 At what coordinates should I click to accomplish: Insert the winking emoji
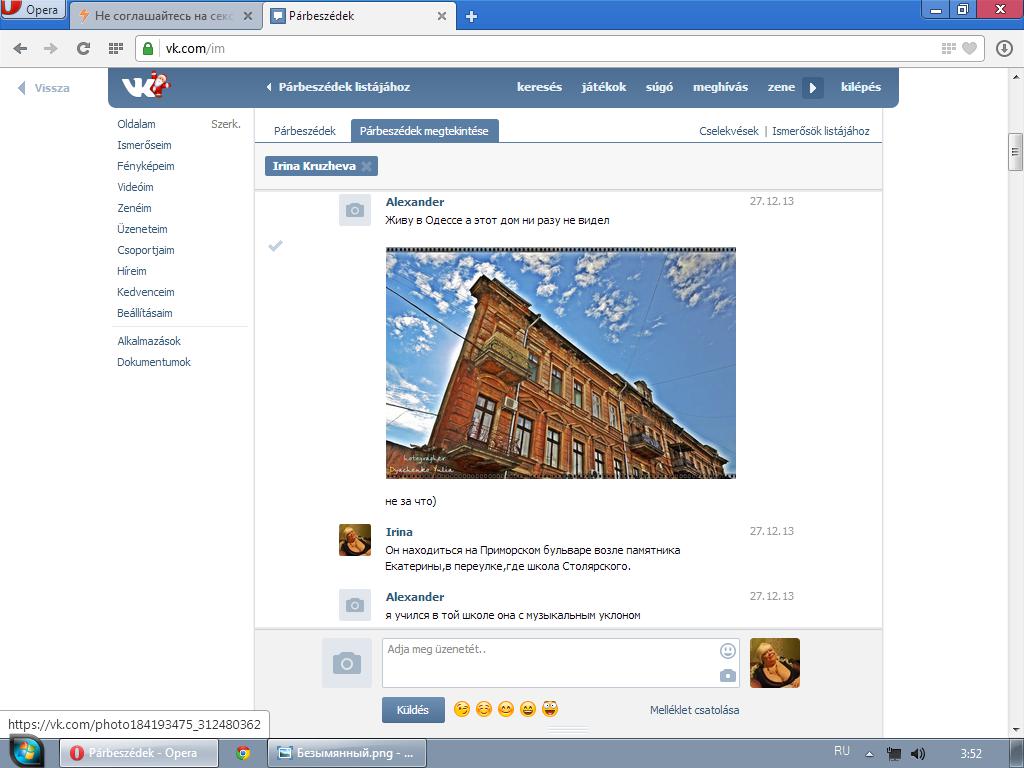[462, 709]
